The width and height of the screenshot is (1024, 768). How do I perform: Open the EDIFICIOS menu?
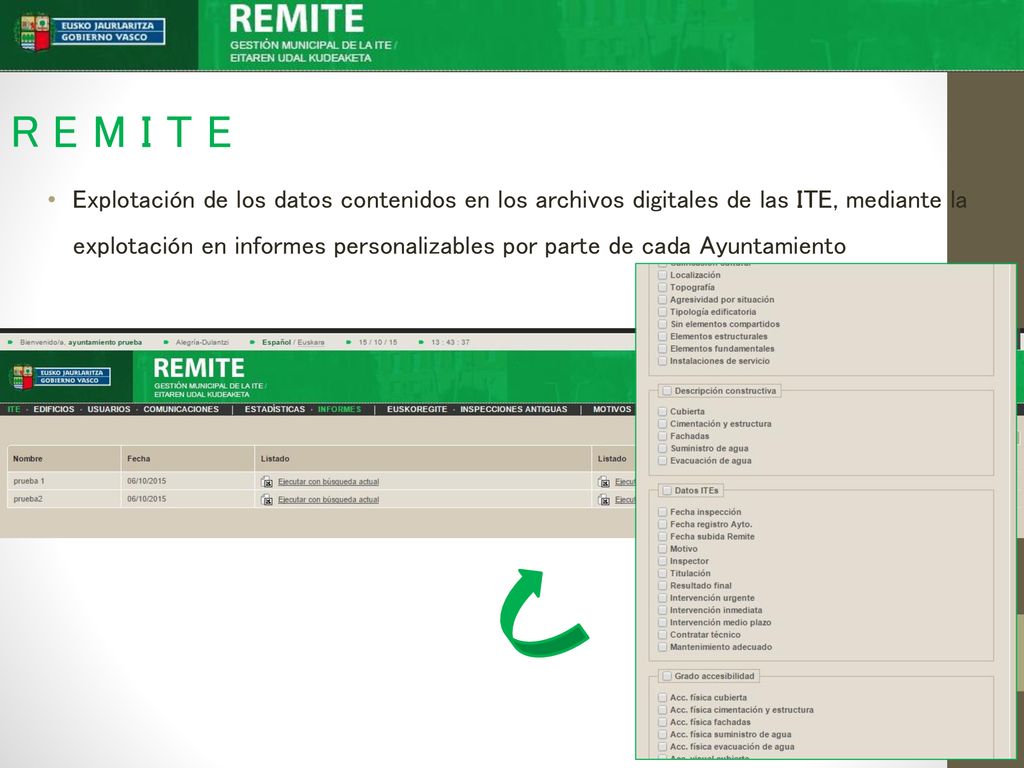click(x=54, y=409)
